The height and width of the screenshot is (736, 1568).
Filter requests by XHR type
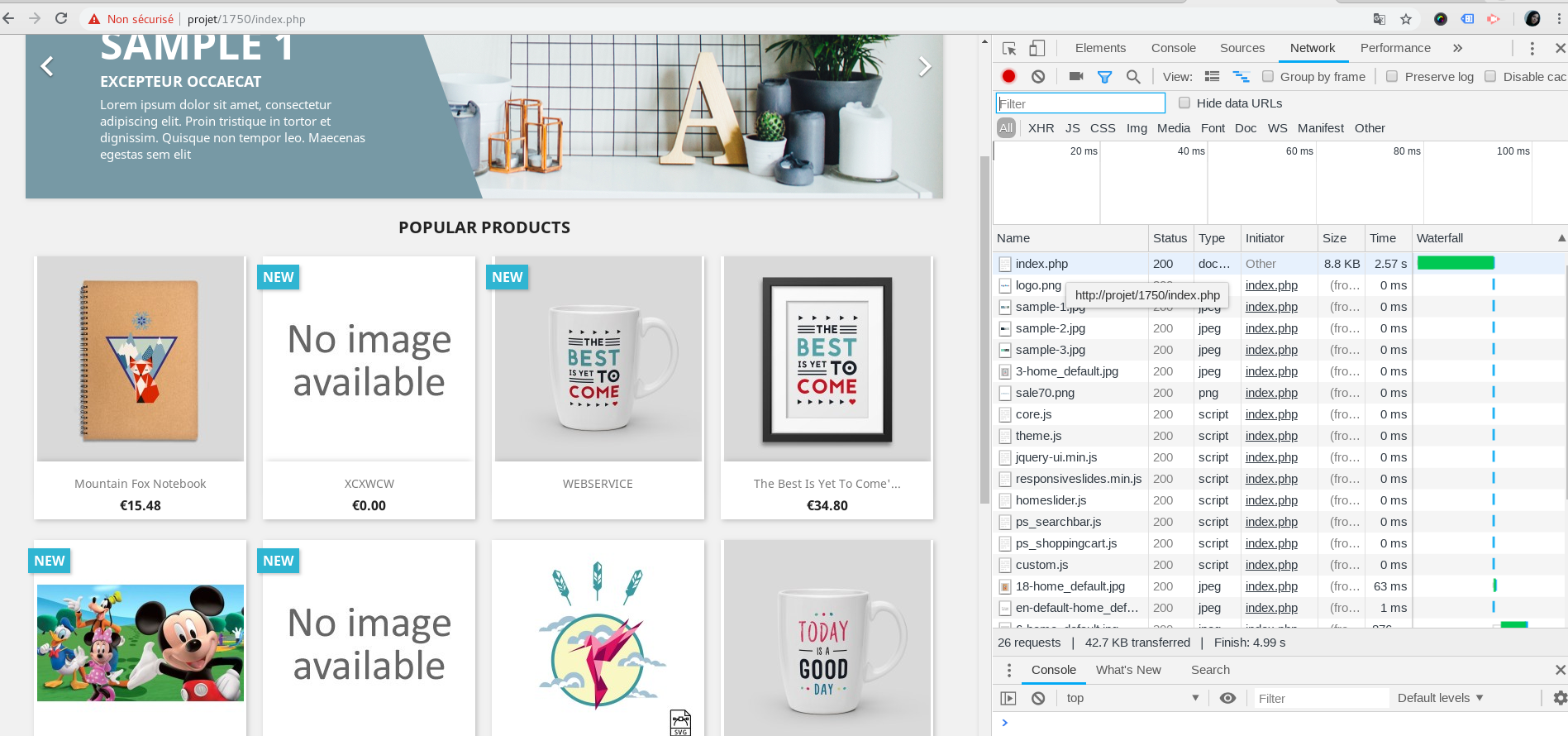[1041, 128]
